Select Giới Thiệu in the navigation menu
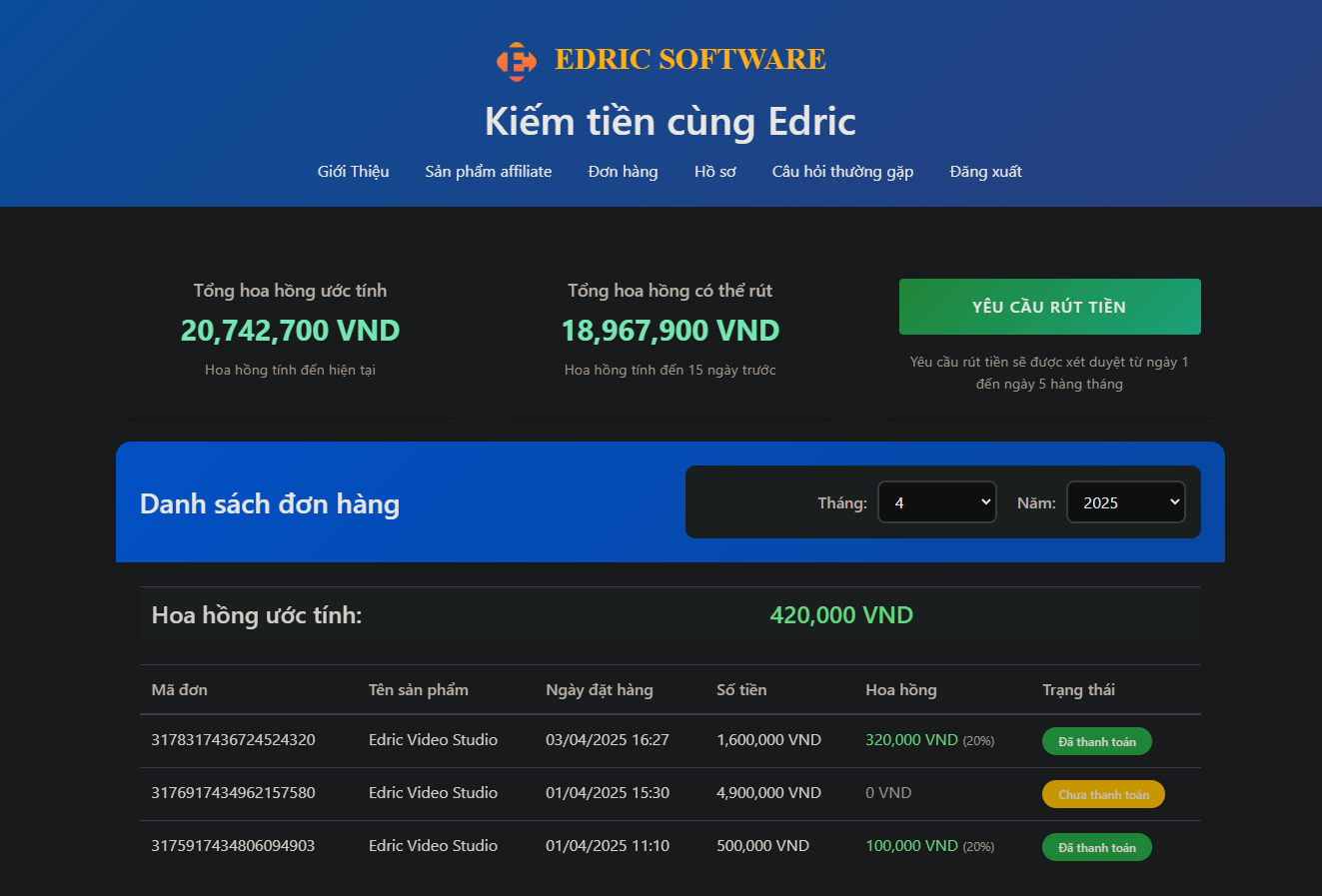This screenshot has width=1322, height=896. [353, 171]
